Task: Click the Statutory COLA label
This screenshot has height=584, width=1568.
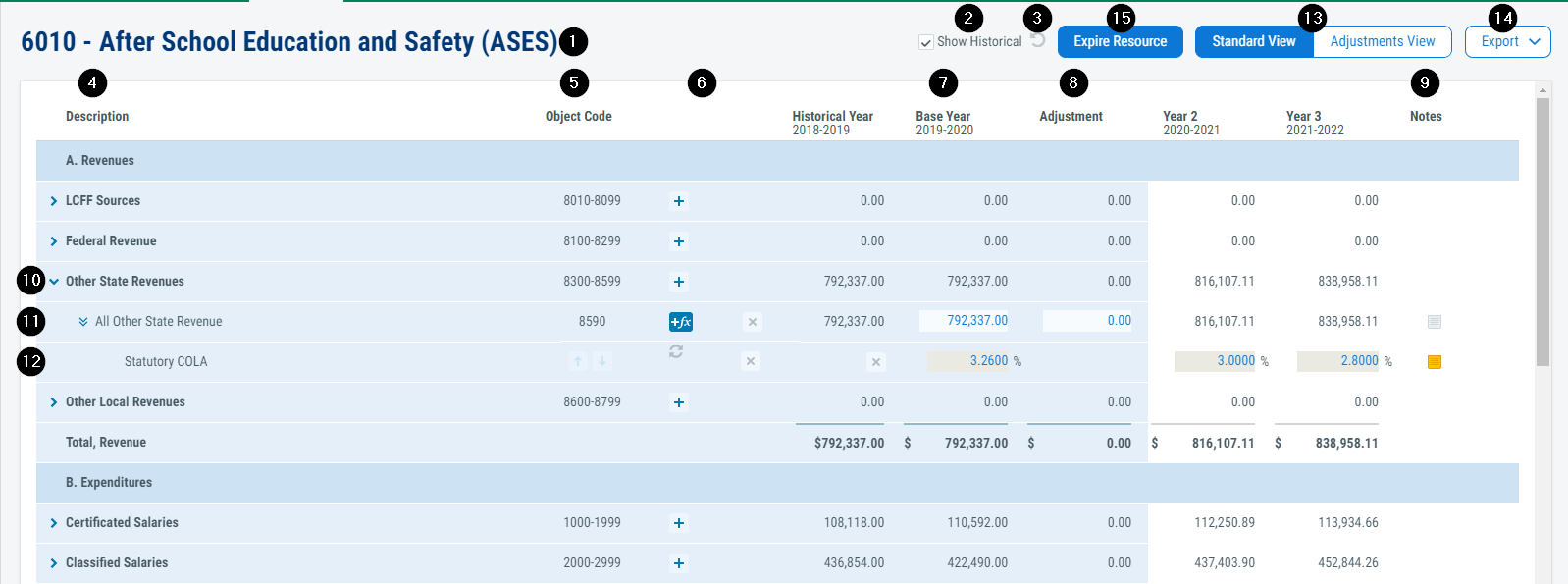Action: pyautogui.click(x=166, y=362)
